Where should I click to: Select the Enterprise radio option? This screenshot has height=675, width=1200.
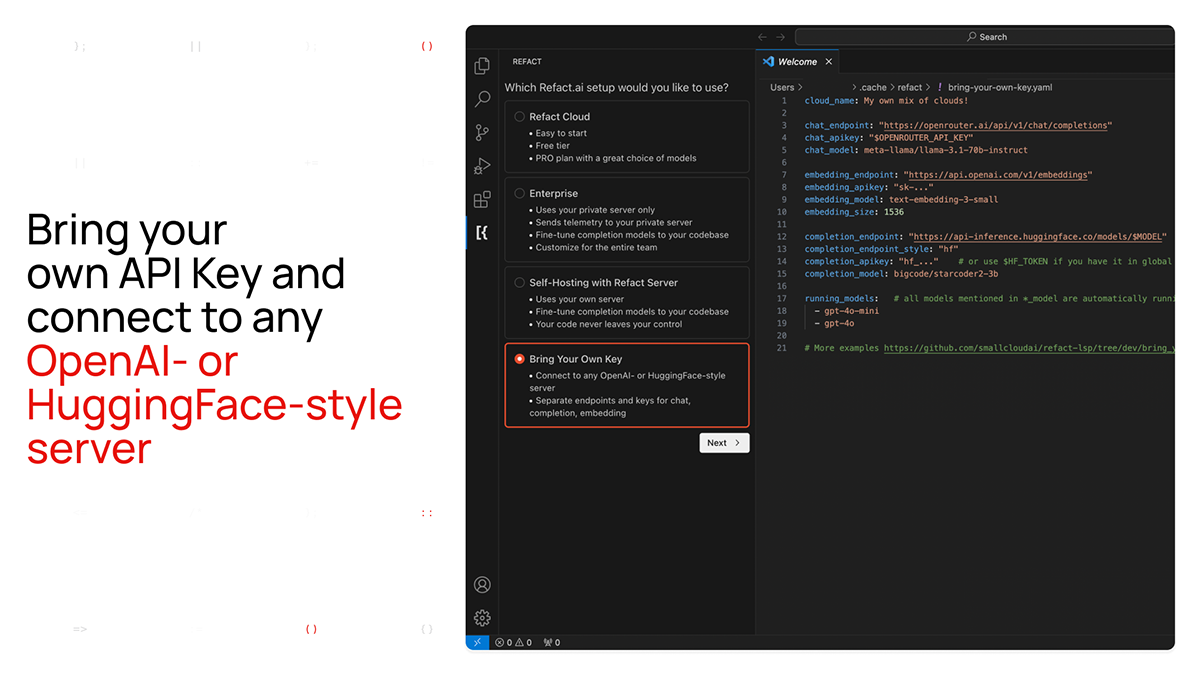520,194
